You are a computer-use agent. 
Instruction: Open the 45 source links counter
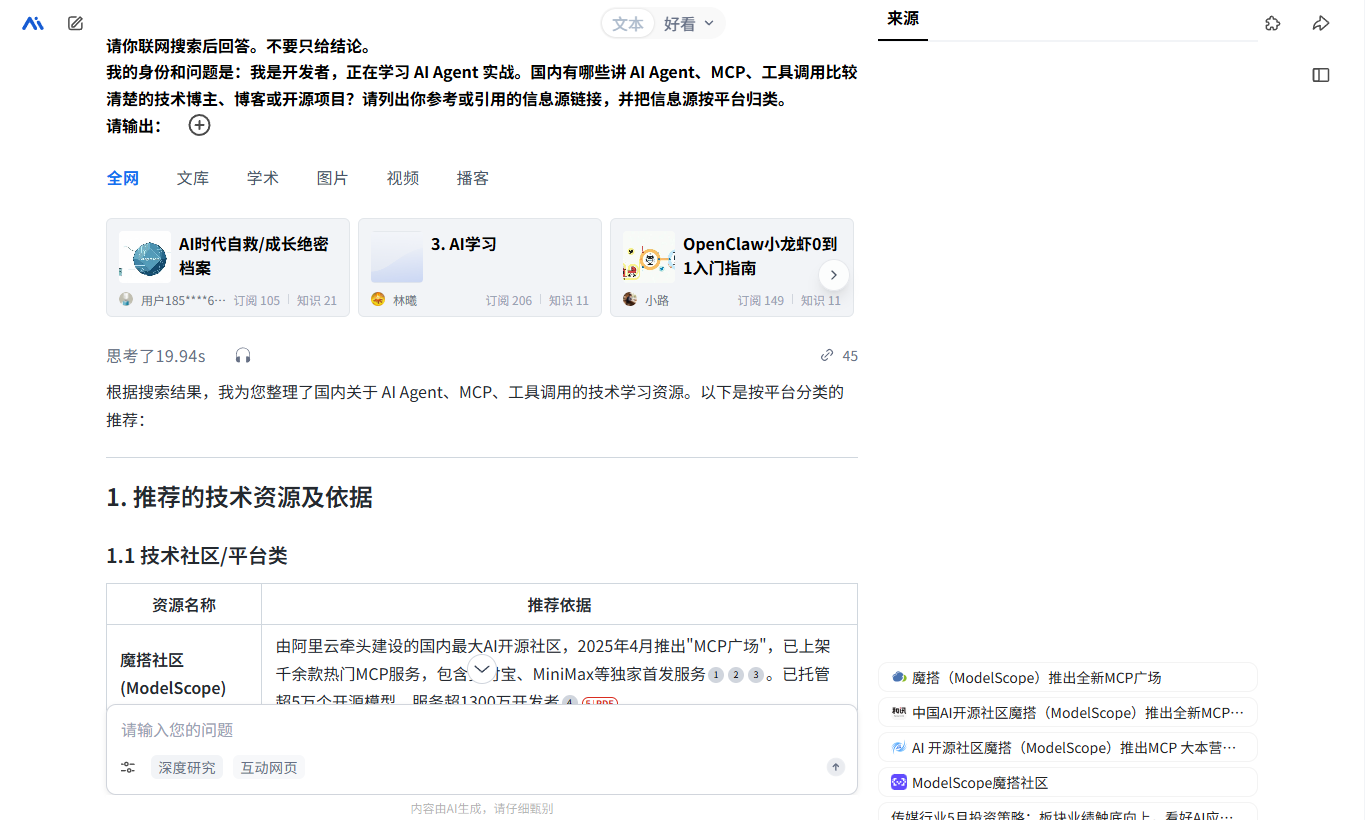pos(839,356)
